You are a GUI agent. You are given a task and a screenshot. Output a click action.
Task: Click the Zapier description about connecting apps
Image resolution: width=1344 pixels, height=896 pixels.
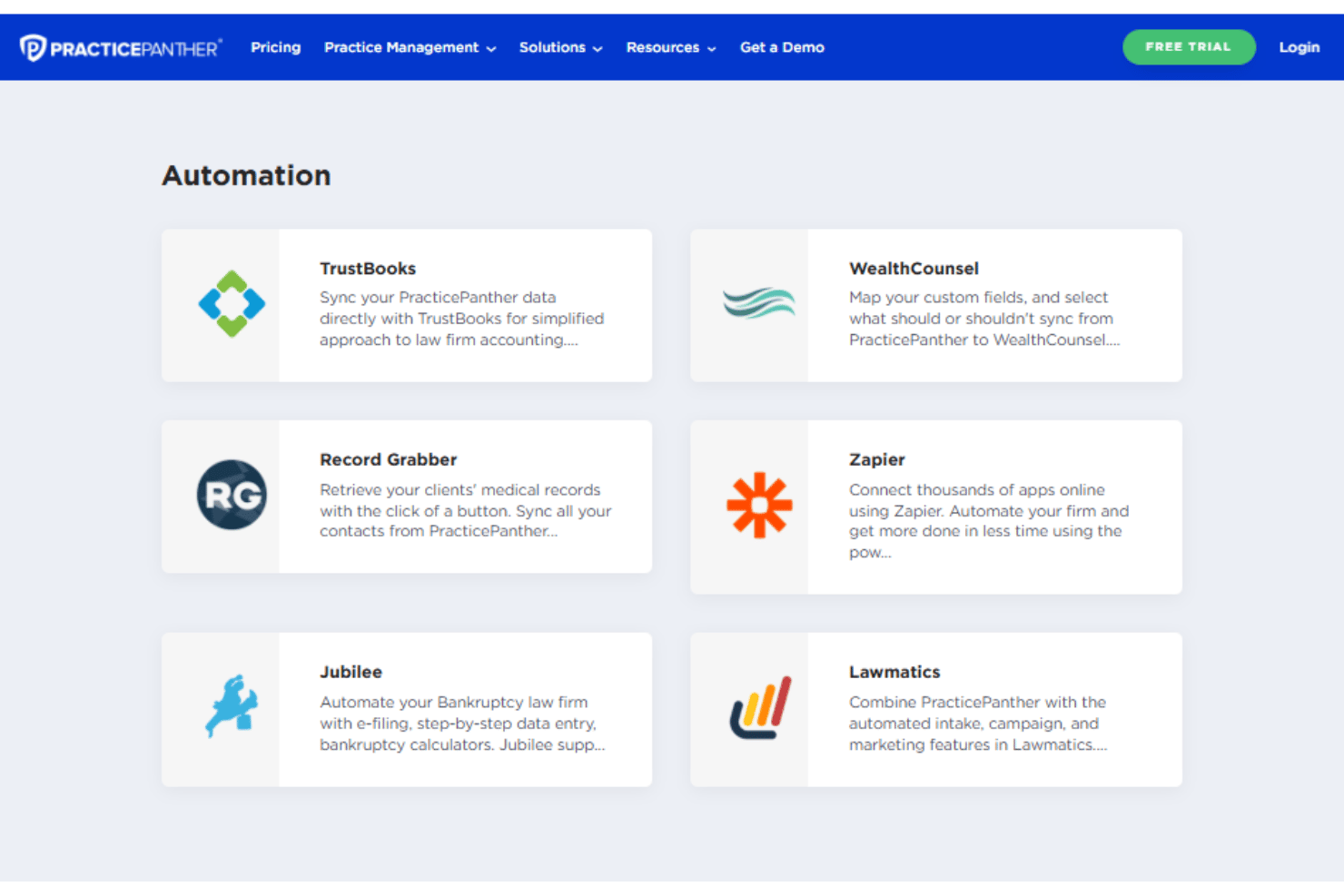989,521
